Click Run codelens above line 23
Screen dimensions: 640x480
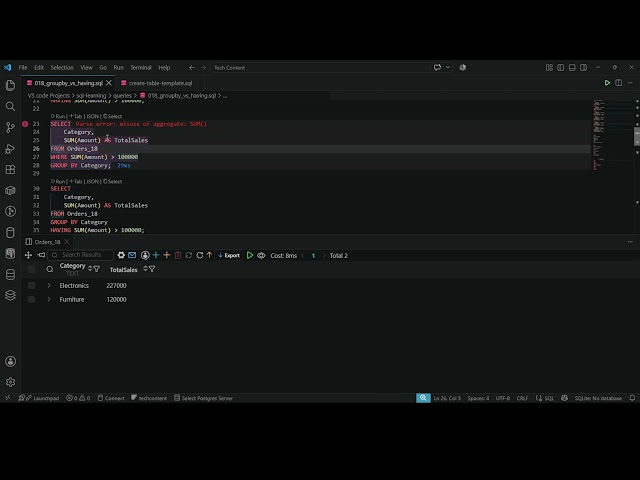tap(58, 116)
